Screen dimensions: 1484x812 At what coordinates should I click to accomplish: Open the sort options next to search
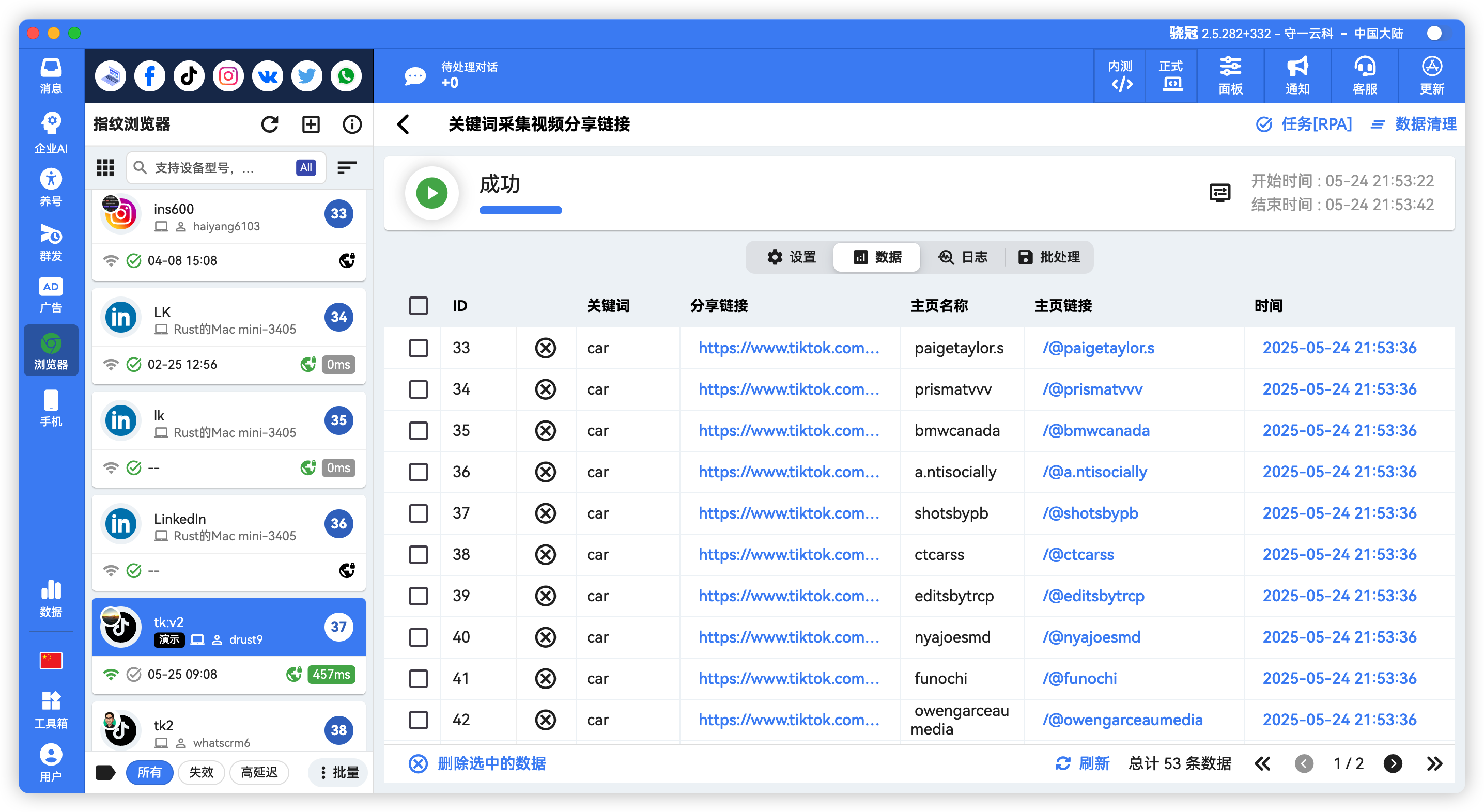click(x=347, y=167)
